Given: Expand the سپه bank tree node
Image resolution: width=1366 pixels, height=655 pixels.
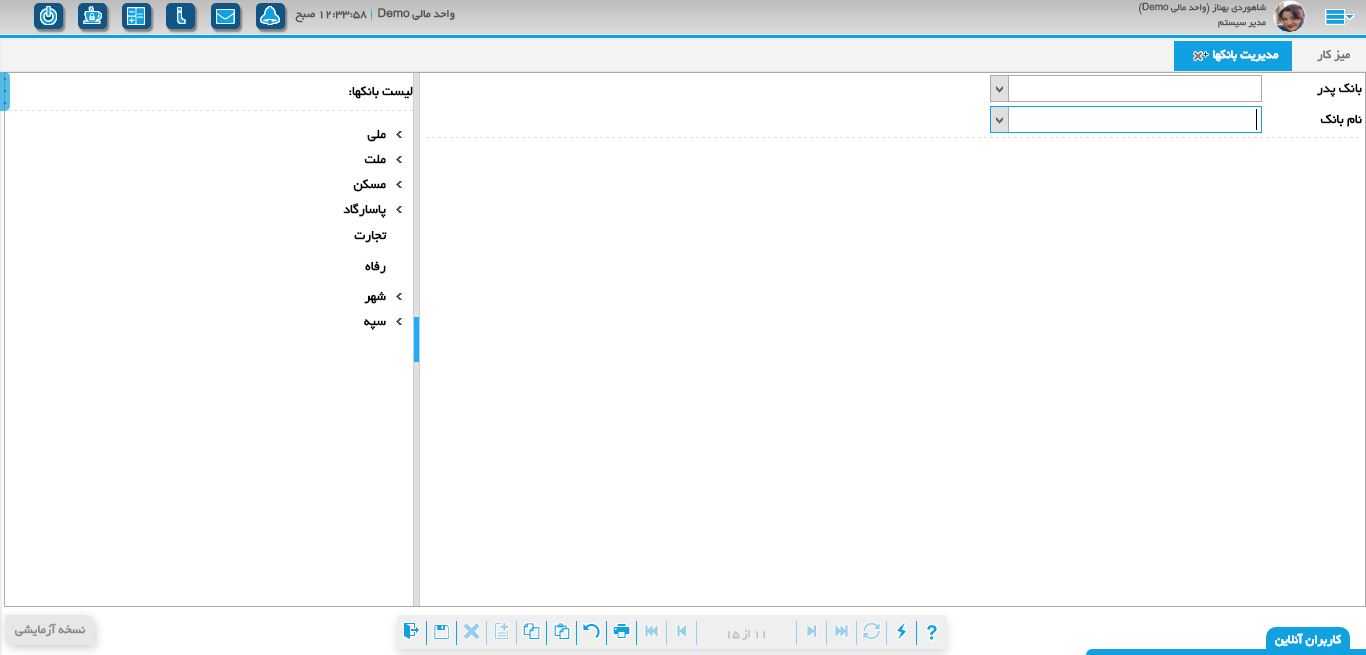Looking at the screenshot, I should pos(399,321).
